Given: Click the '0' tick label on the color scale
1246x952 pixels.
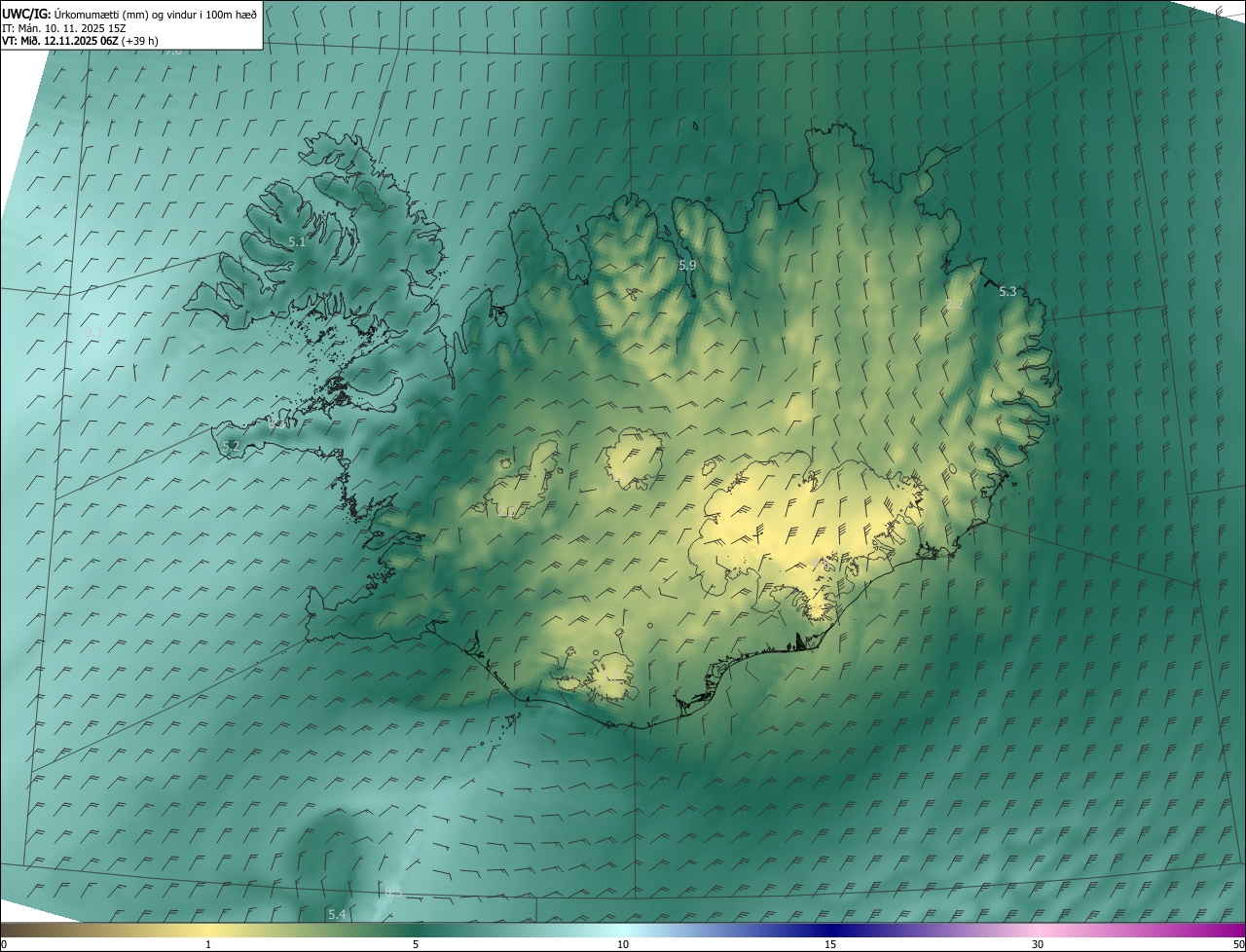Looking at the screenshot, I should 4,944.
